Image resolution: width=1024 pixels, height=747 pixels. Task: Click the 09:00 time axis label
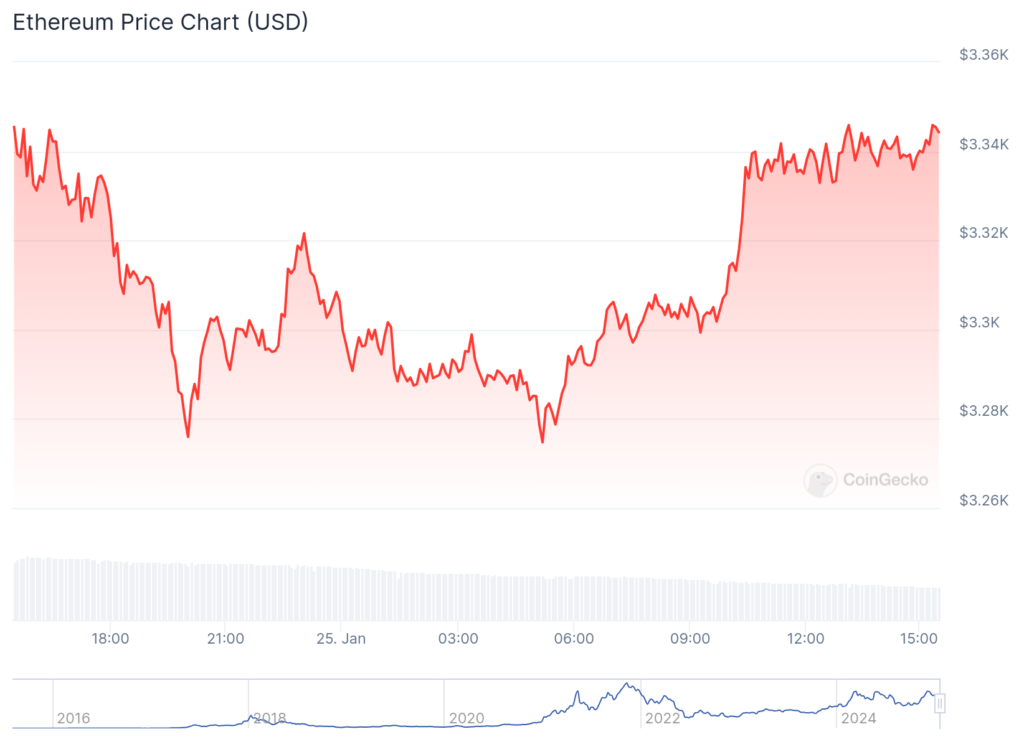tap(690, 638)
